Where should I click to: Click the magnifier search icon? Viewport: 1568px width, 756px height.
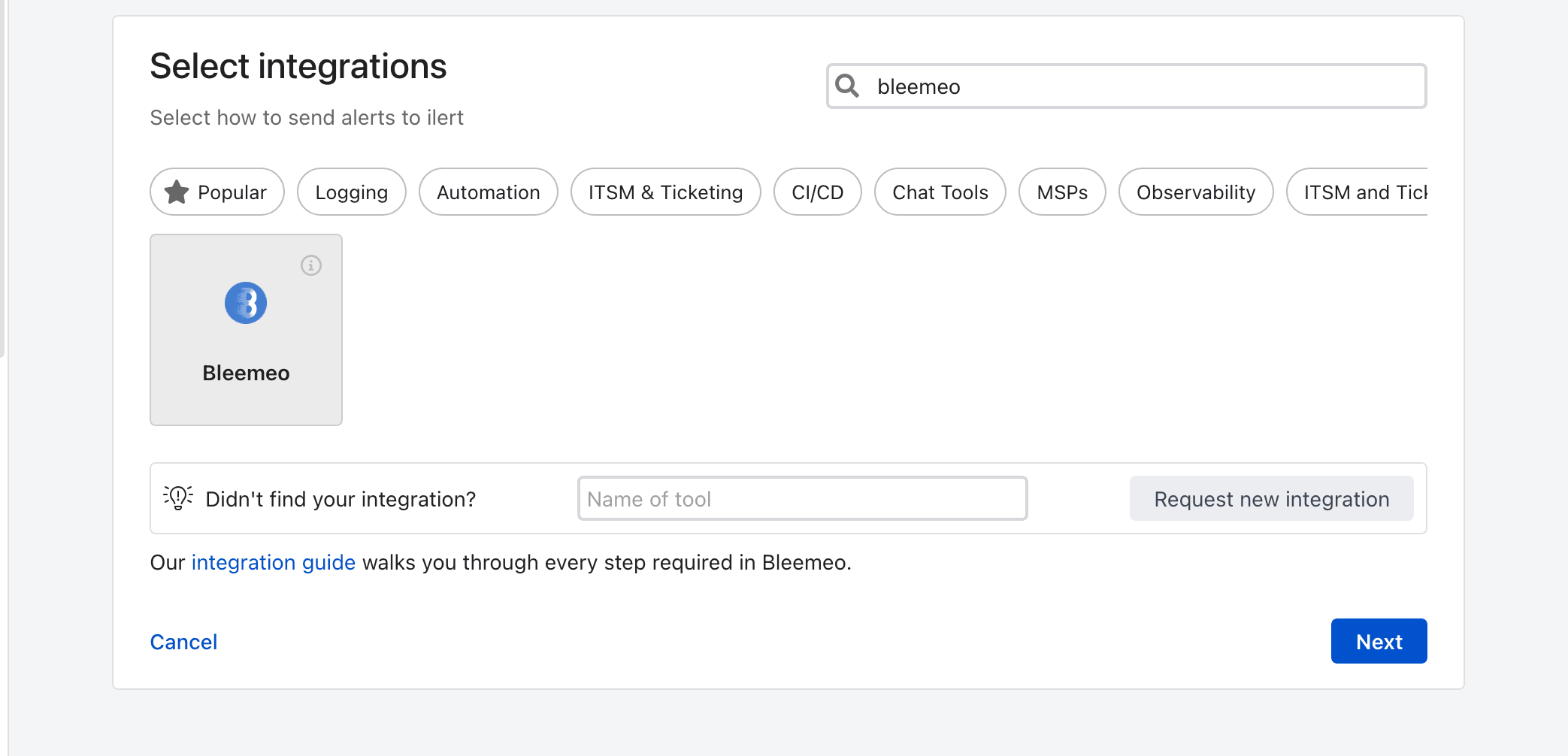(847, 86)
